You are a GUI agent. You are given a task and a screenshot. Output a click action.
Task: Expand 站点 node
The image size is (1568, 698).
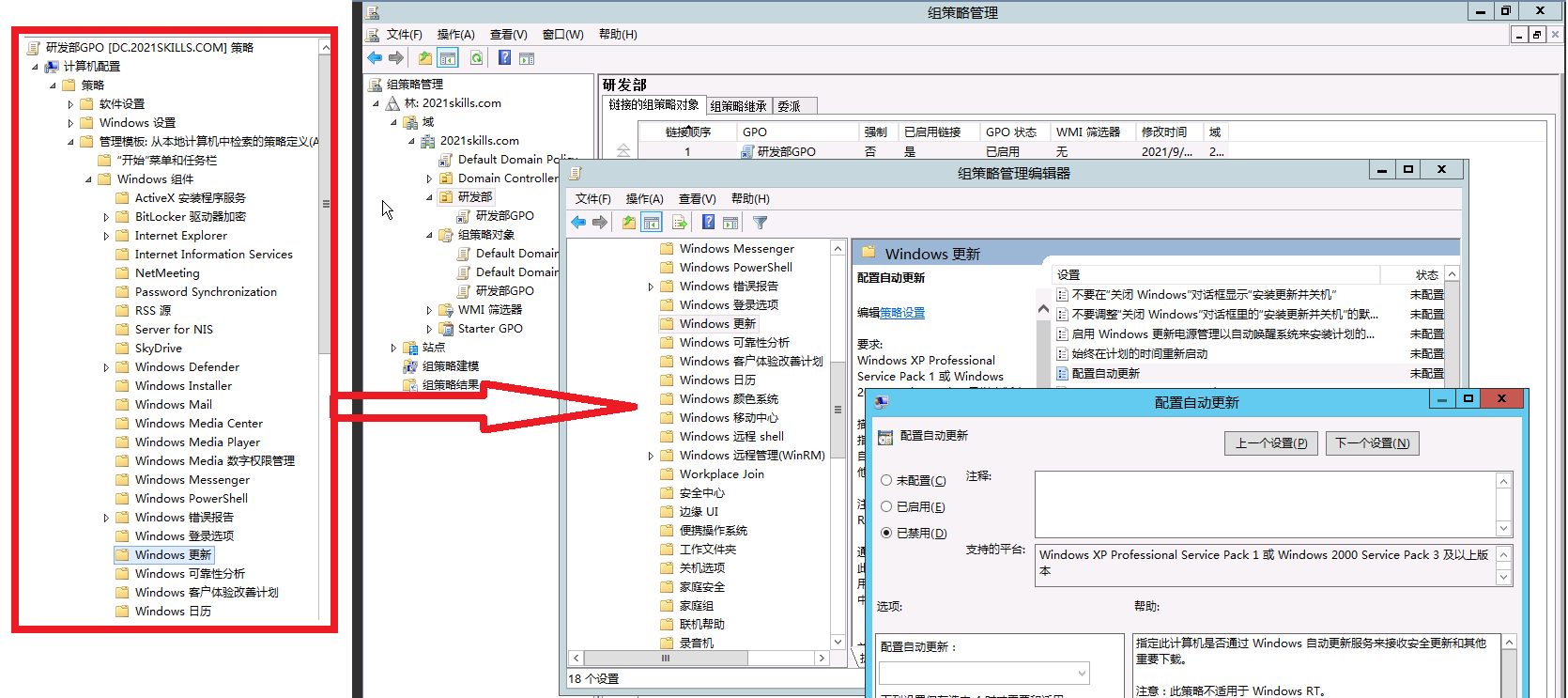[394, 348]
